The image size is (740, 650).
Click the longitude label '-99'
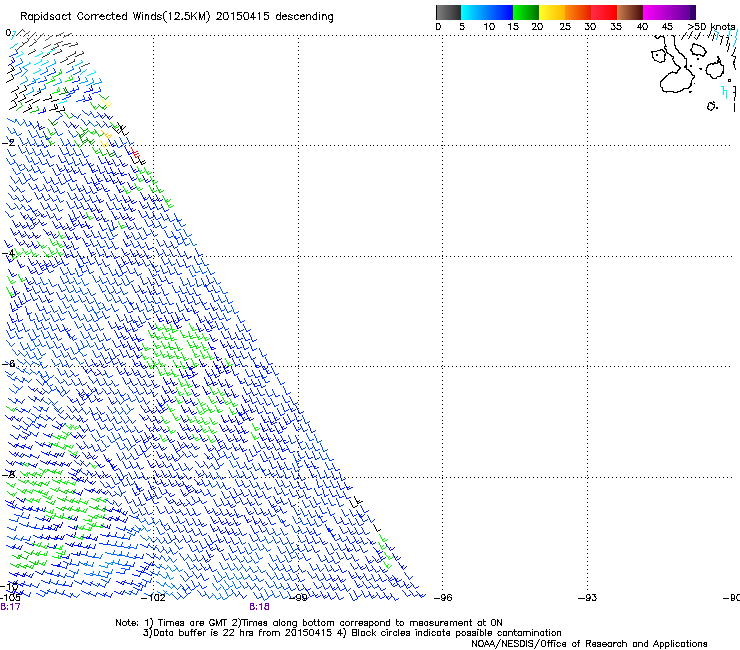[x=298, y=598]
